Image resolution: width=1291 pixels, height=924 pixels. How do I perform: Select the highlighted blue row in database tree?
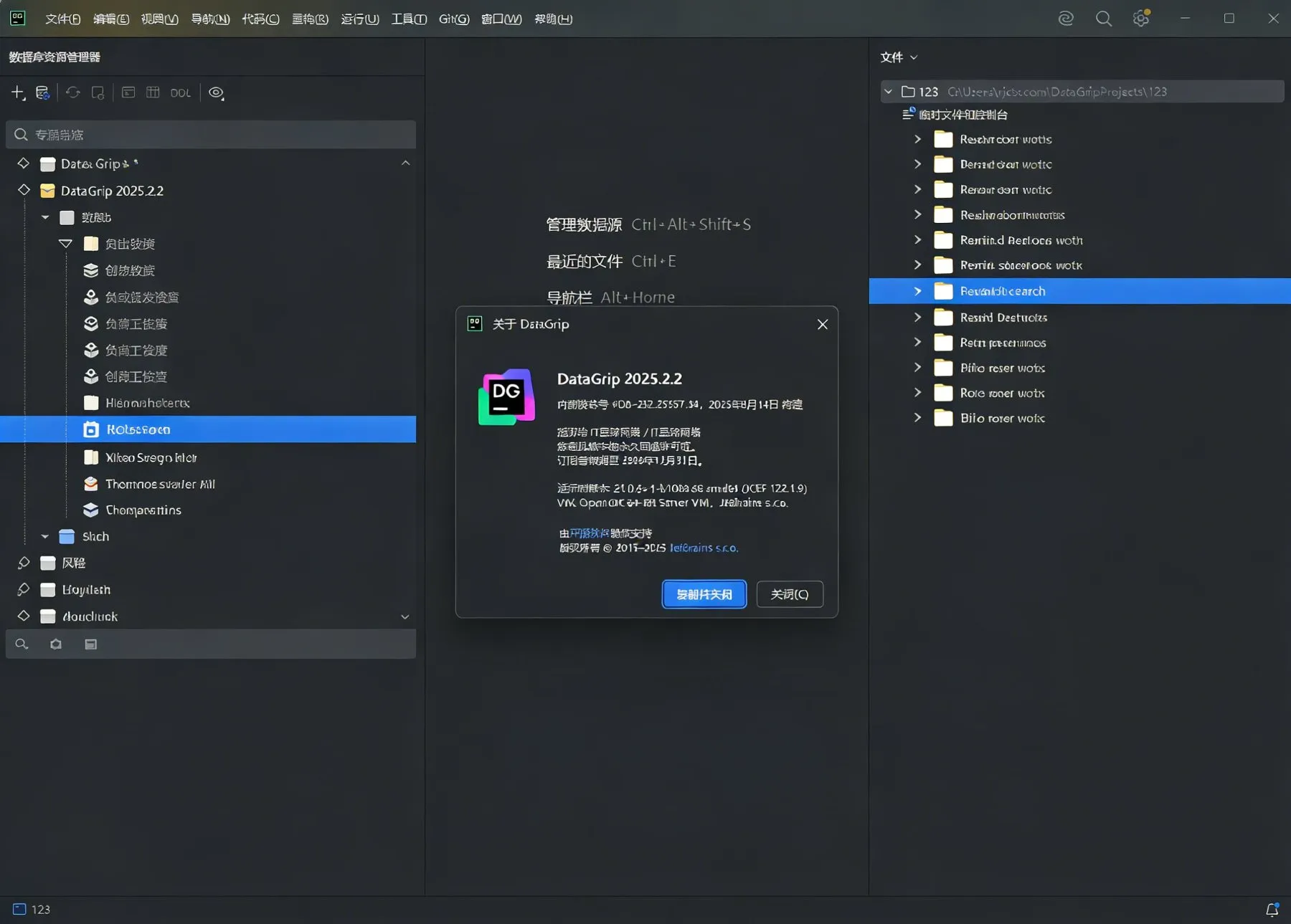208,429
